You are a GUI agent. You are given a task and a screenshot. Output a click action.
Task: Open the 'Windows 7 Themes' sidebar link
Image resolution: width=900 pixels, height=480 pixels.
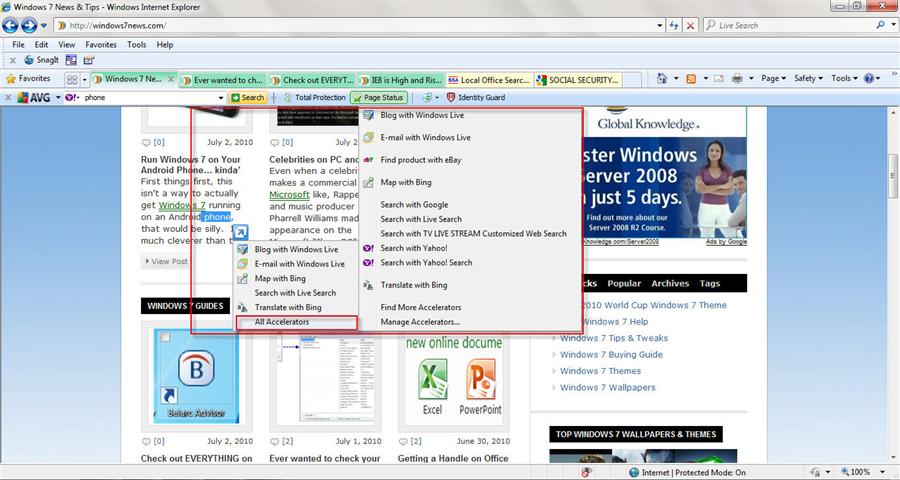pos(600,371)
